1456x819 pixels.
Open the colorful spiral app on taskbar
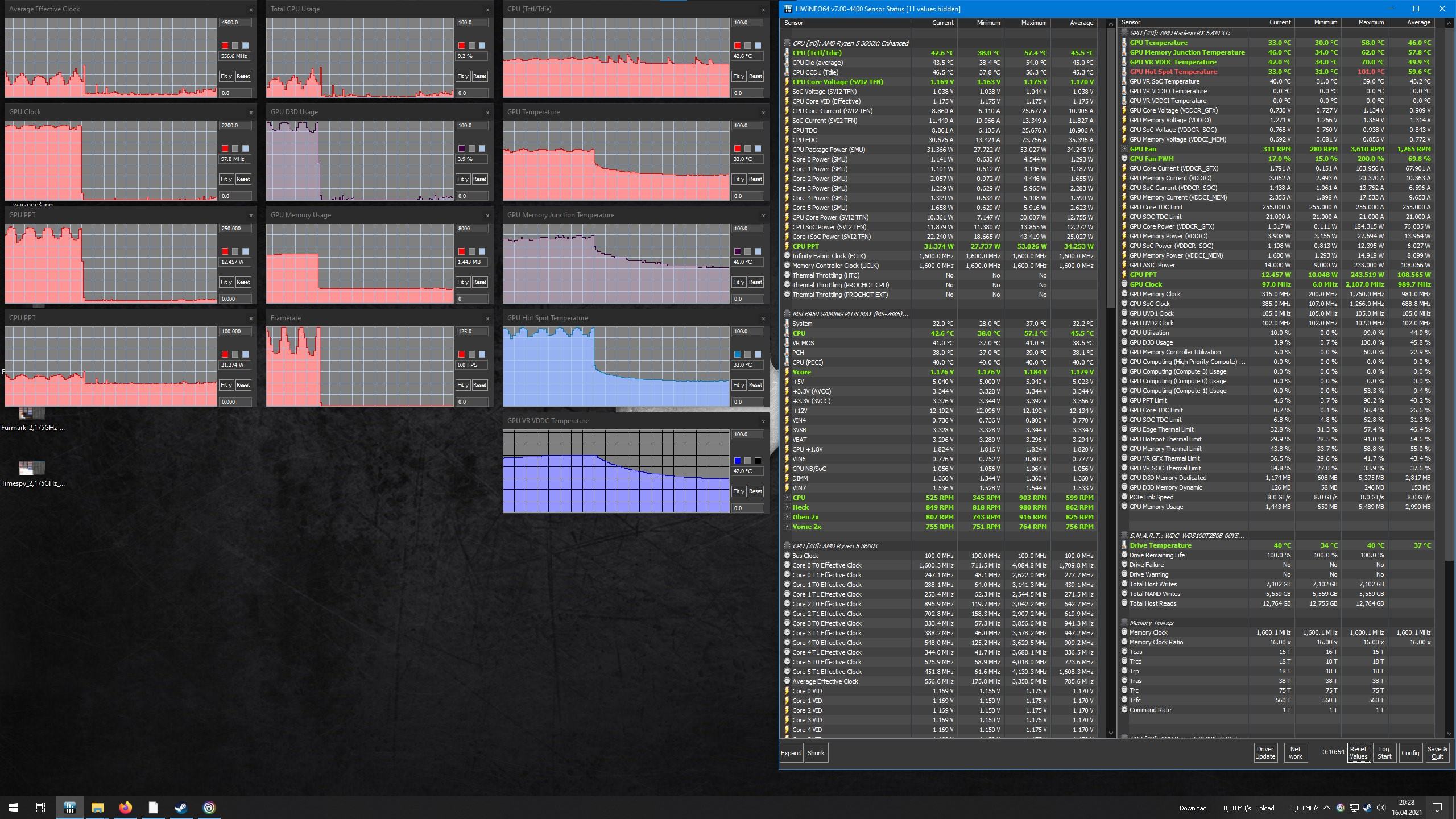pyautogui.click(x=209, y=808)
